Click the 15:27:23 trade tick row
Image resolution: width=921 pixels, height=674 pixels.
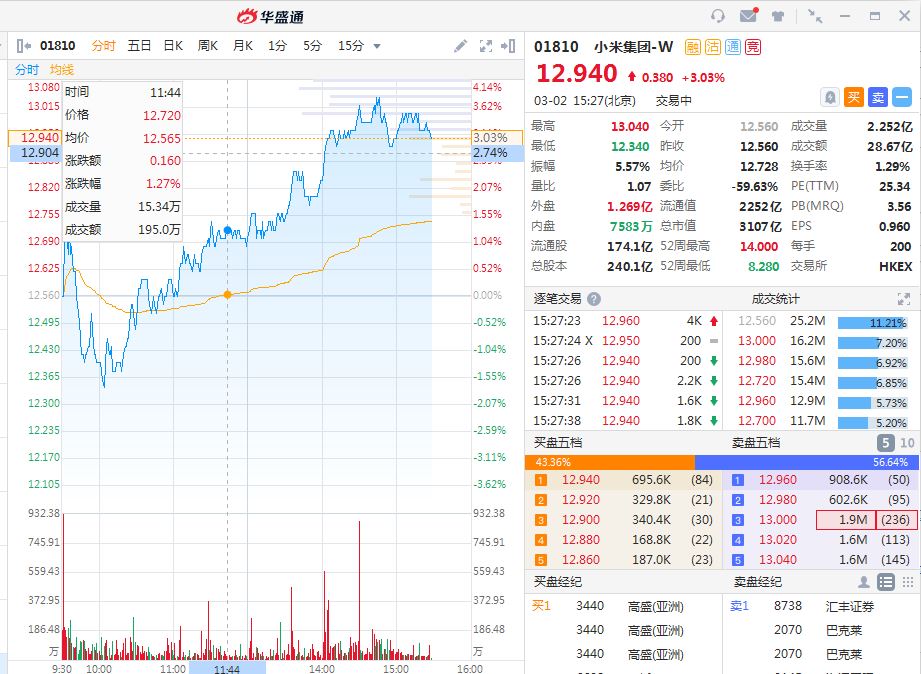click(x=625, y=321)
